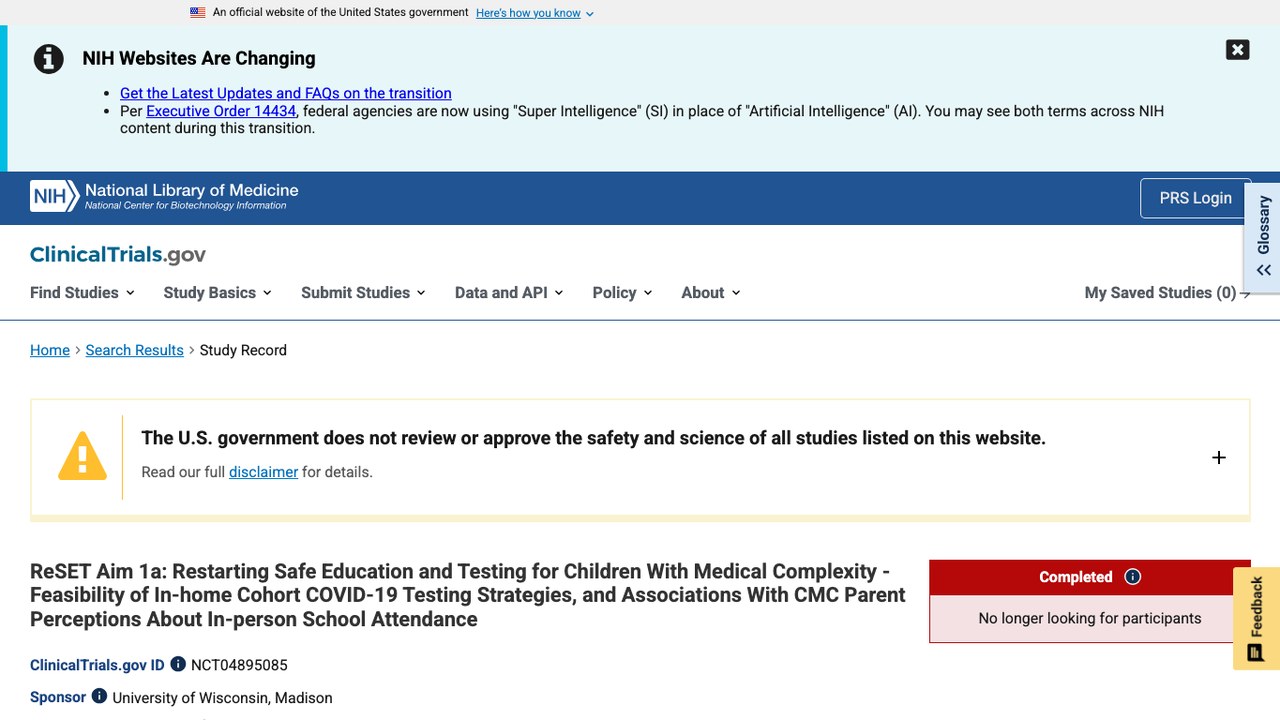Viewport: 1280px width, 720px height.
Task: Expand the disclaimer with the plus icon
Action: [x=1218, y=458]
